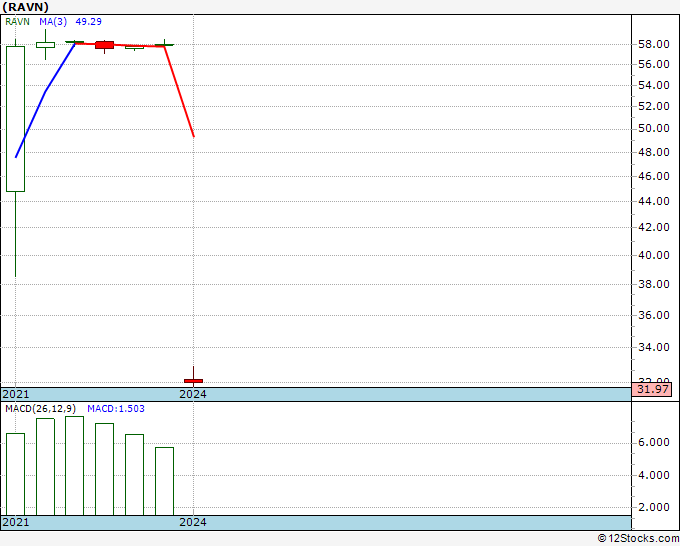Click the 2021 label on price chart axis
This screenshot has height=546, width=680.
tap(16, 394)
